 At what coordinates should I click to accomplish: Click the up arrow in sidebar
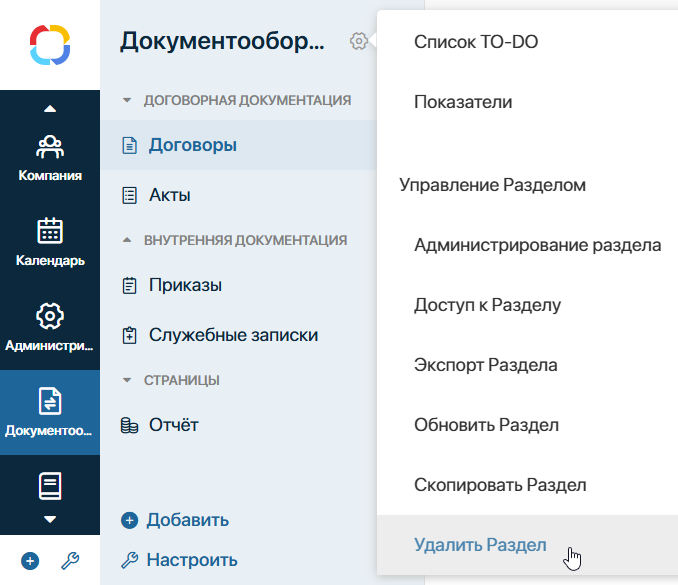50,109
